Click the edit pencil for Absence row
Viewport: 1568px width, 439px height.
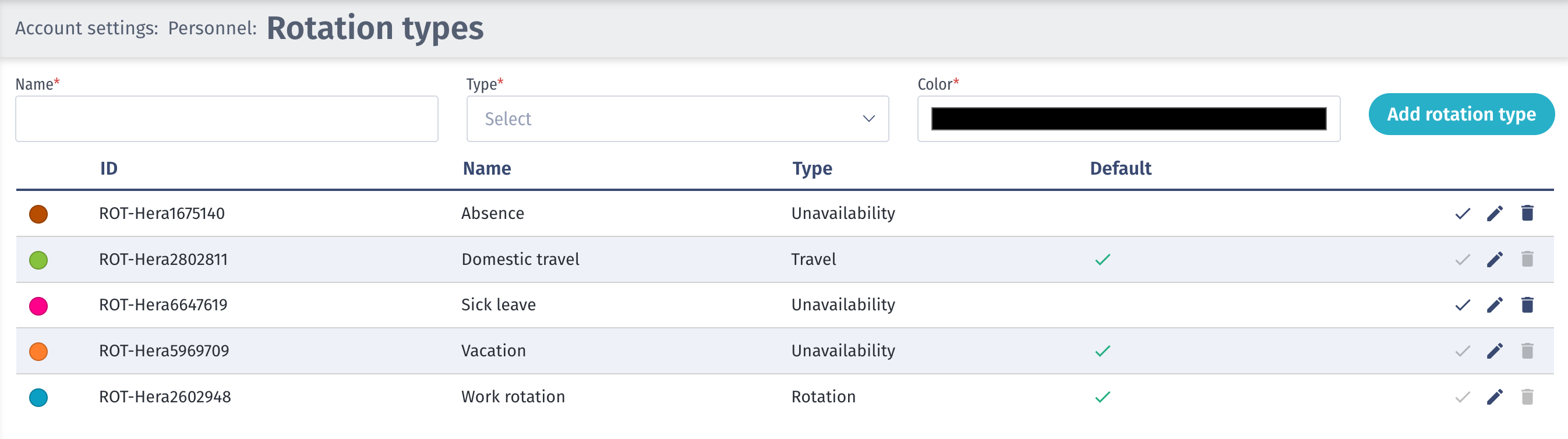(x=1495, y=214)
